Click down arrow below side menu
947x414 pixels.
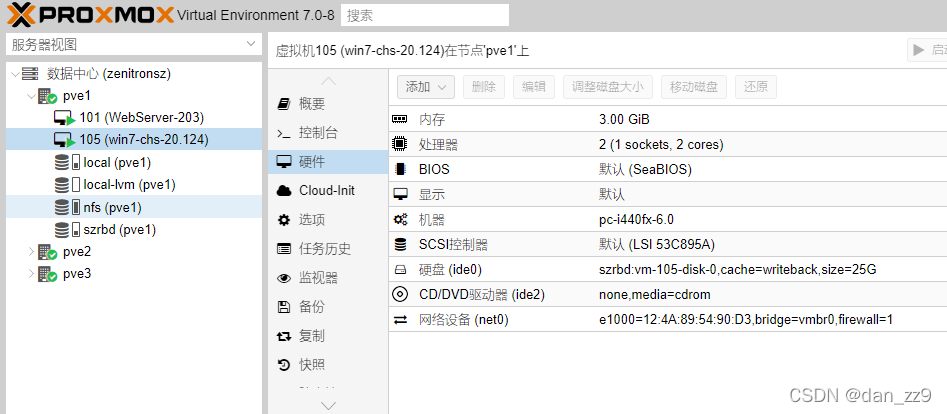328,406
